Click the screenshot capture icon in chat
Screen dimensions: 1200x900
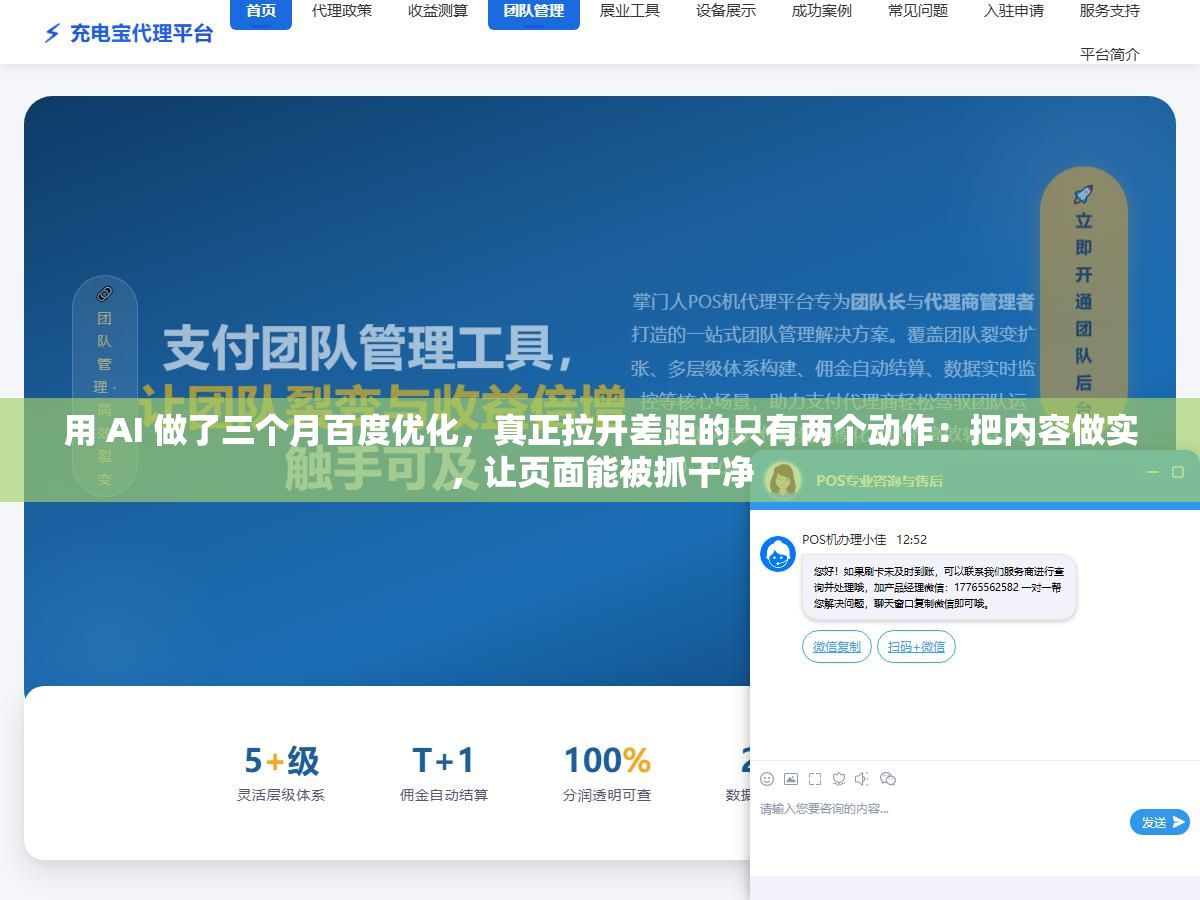(815, 779)
